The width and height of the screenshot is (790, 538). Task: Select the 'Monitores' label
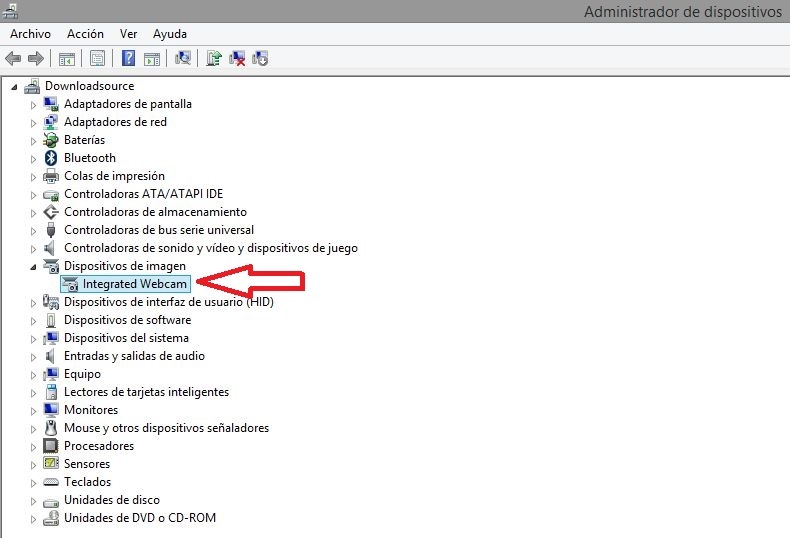[x=91, y=410]
